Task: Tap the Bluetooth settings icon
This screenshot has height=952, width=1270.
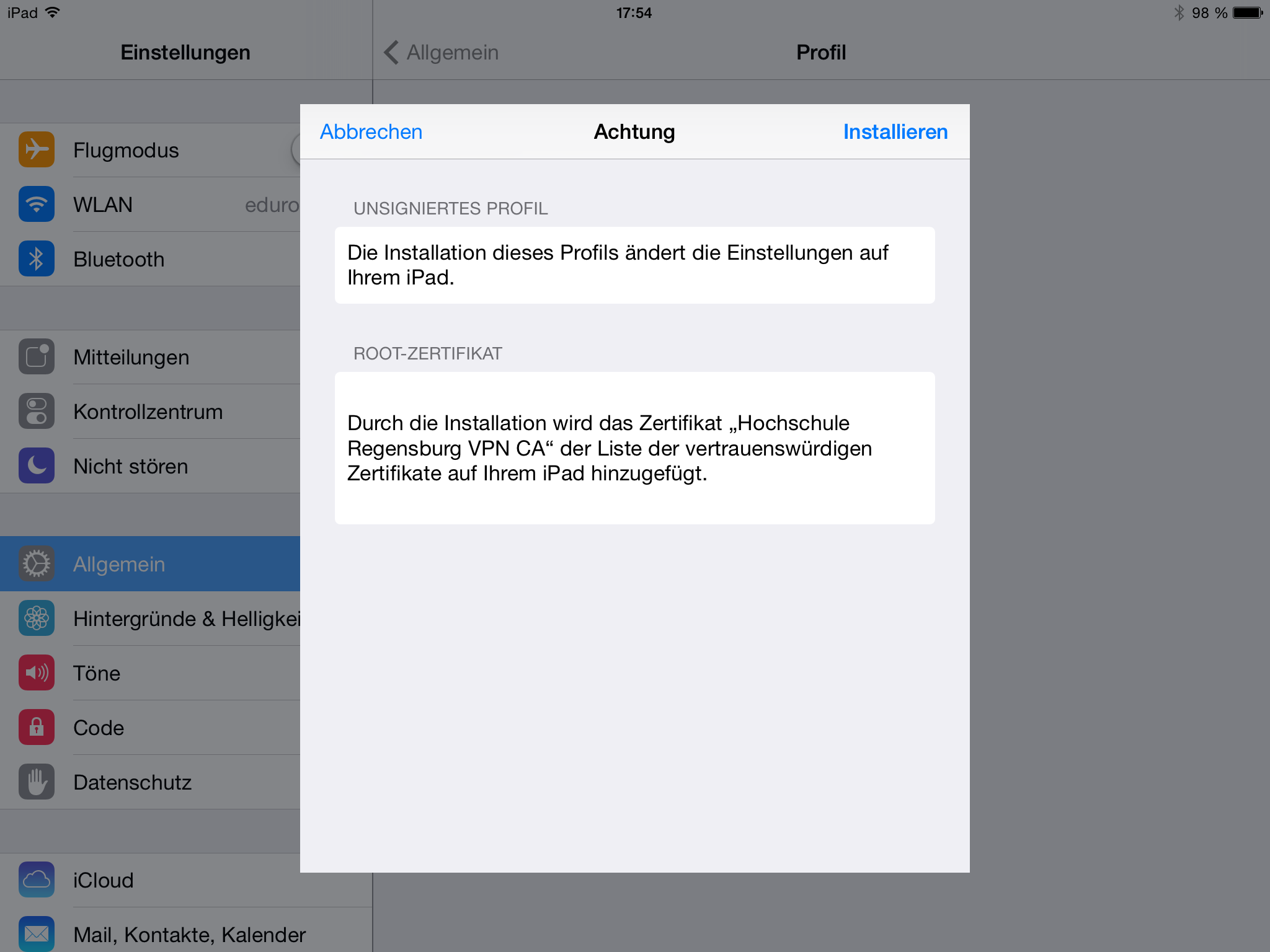Action: (x=37, y=258)
